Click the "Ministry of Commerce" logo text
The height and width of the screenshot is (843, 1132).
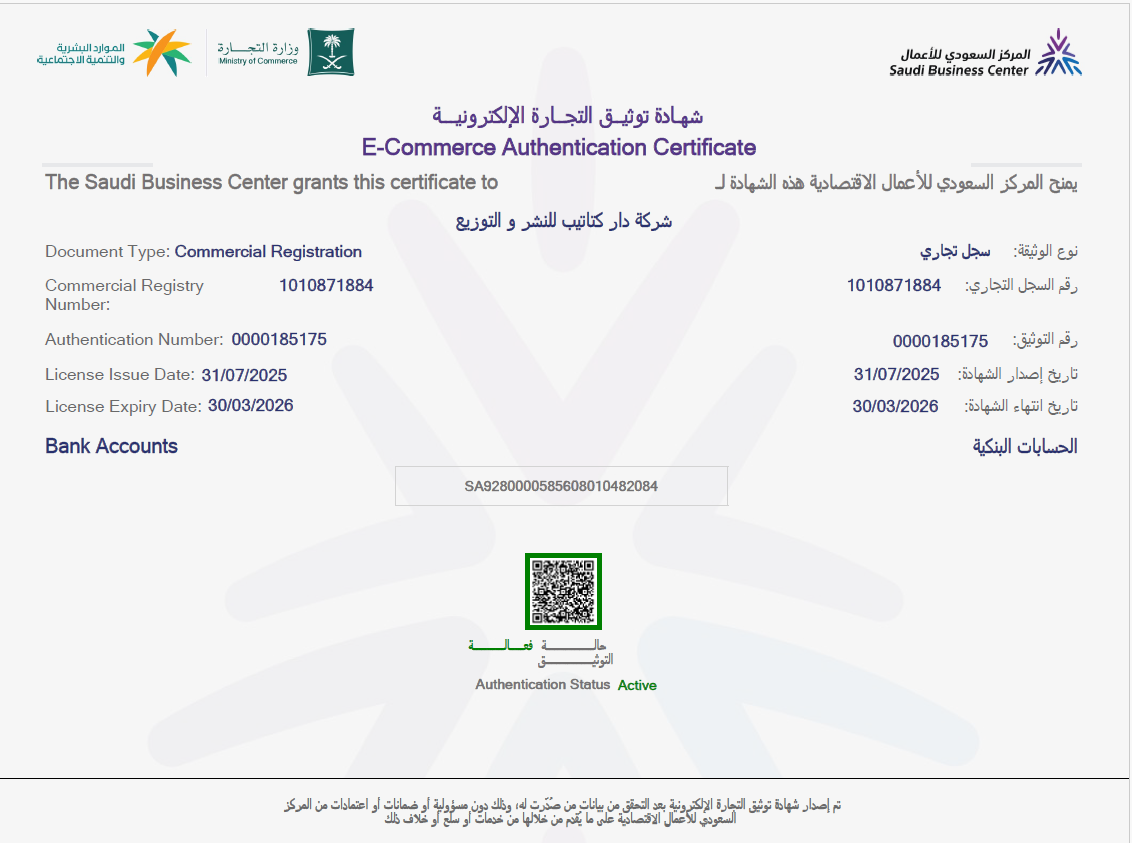(258, 53)
